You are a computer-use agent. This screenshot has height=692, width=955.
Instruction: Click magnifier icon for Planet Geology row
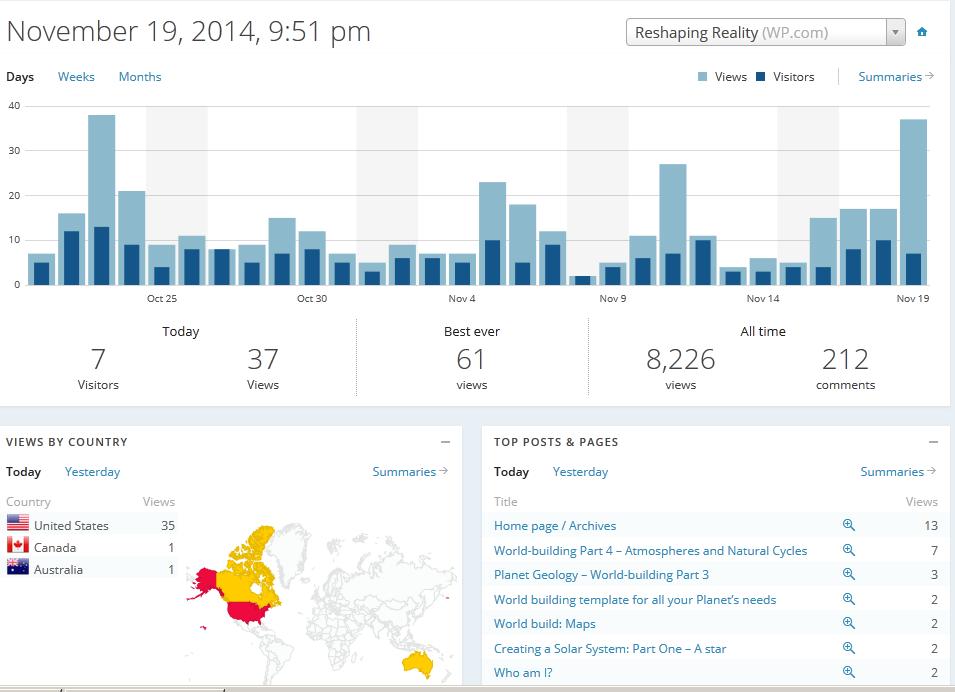click(x=849, y=574)
